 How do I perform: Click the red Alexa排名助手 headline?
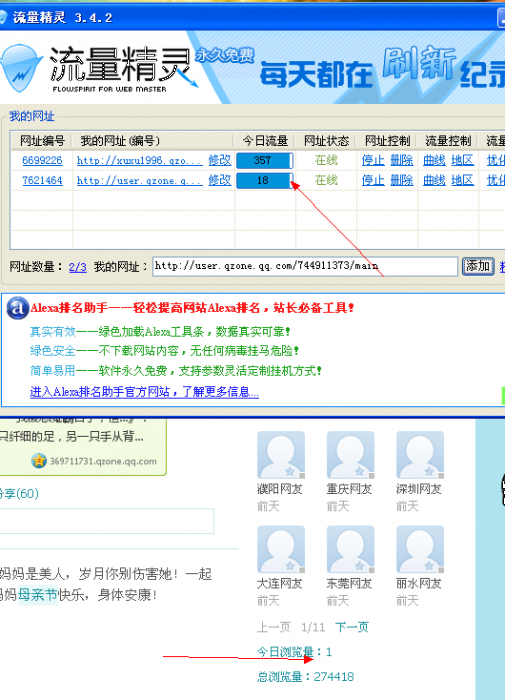(x=192, y=308)
